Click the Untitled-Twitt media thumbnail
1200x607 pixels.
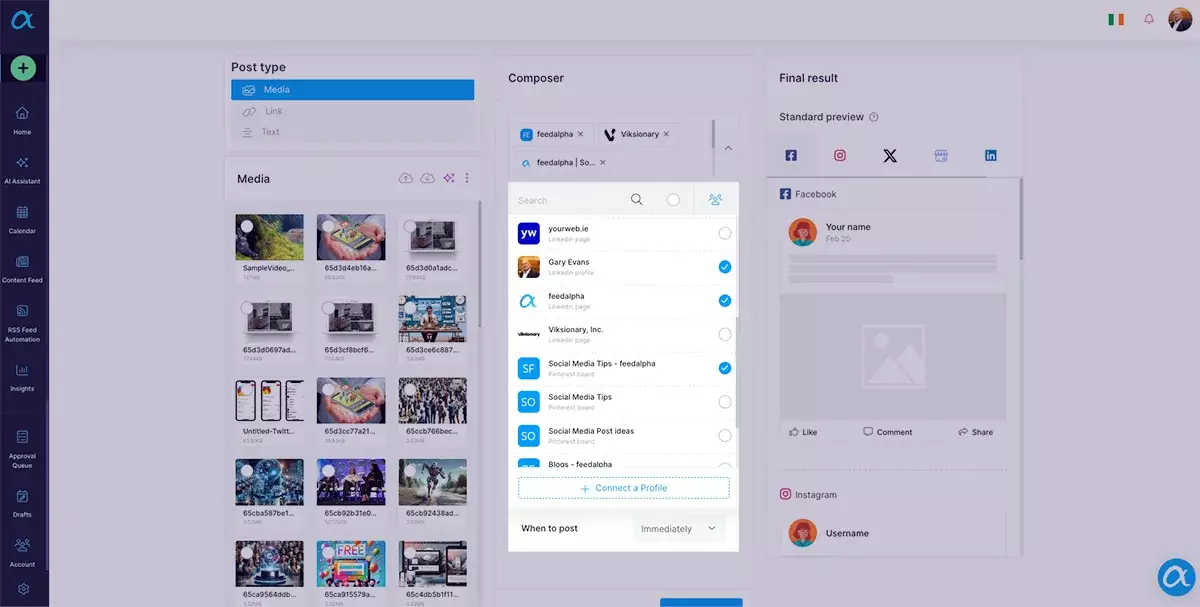pyautogui.click(x=270, y=401)
